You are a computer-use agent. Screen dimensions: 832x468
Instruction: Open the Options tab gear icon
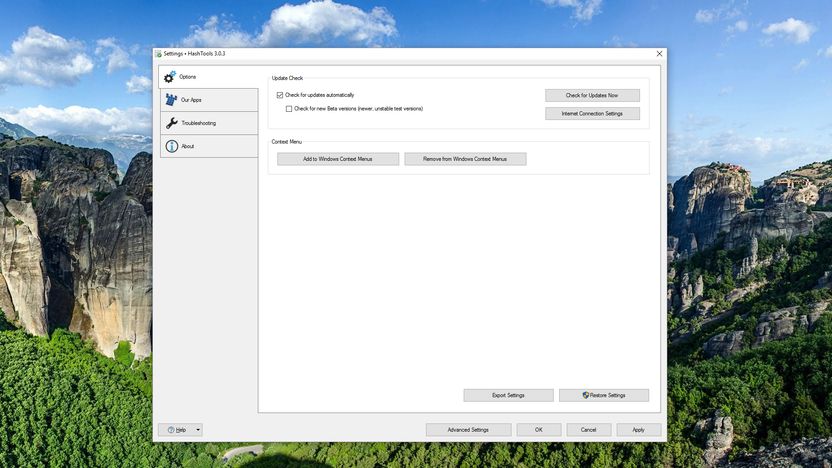(x=169, y=77)
